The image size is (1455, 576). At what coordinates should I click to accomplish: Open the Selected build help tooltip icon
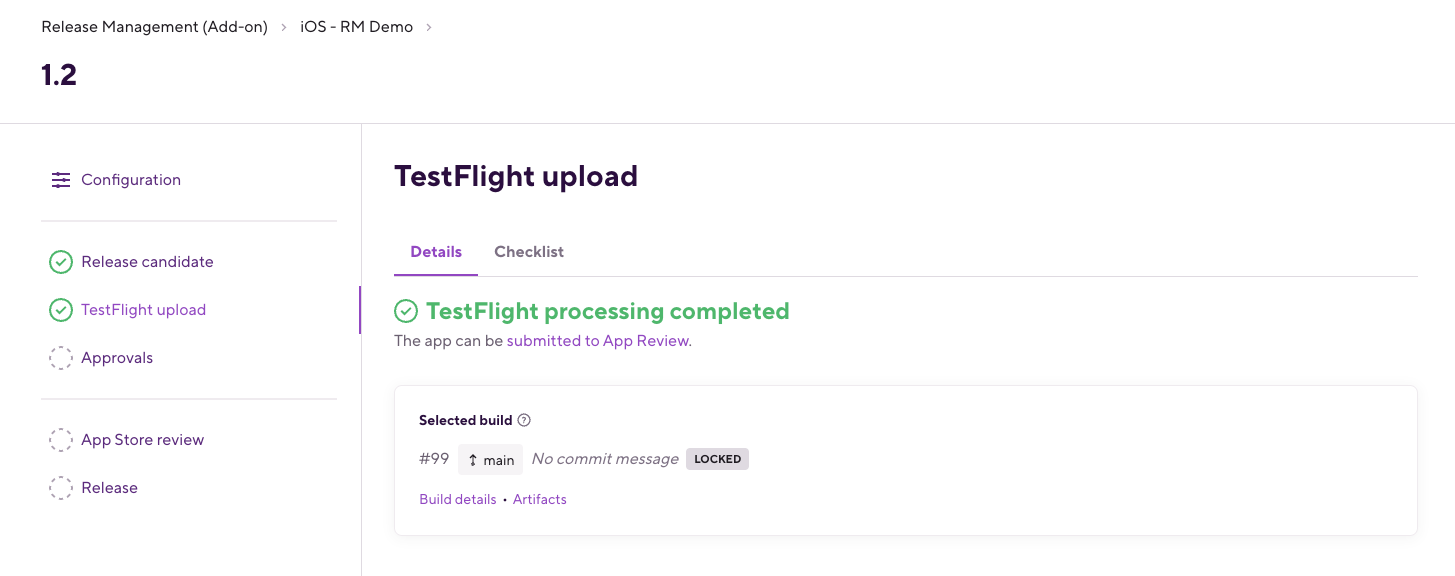point(524,420)
